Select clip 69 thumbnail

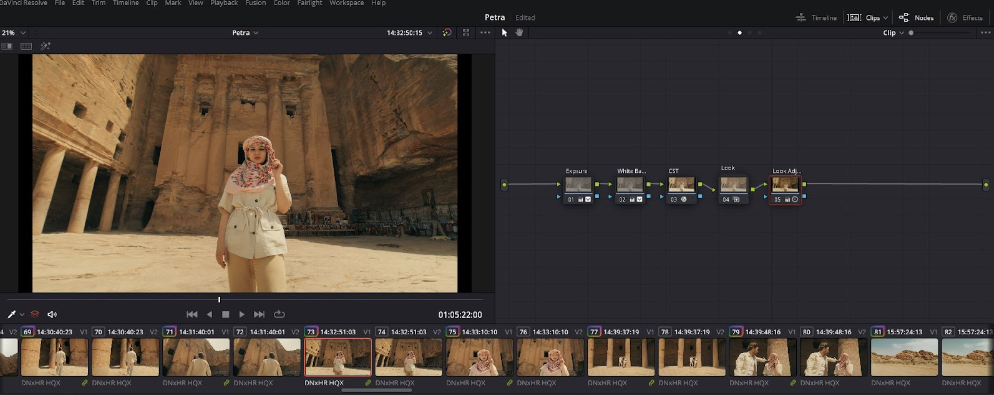coord(55,357)
